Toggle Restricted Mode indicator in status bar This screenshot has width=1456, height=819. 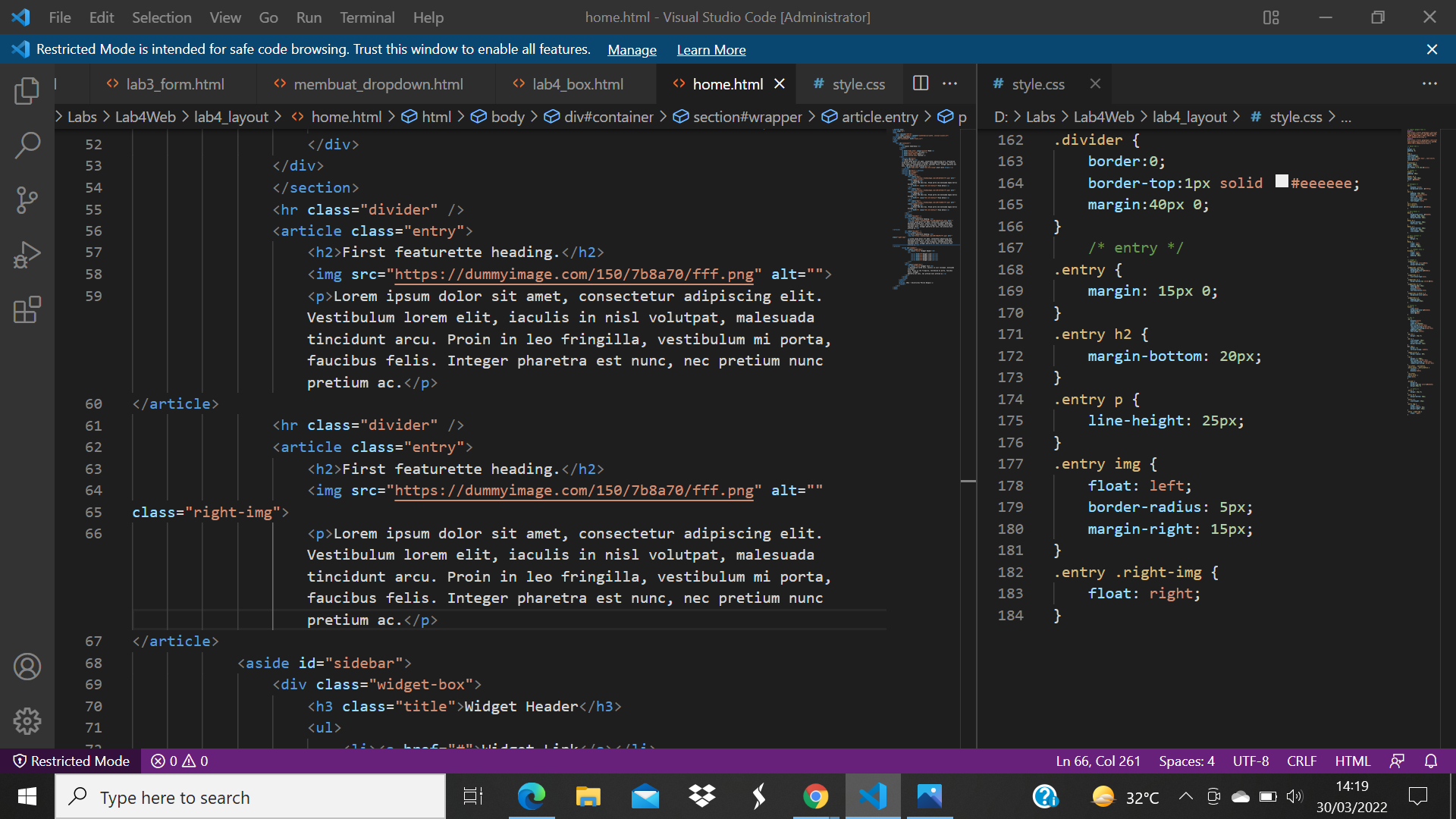click(x=71, y=761)
